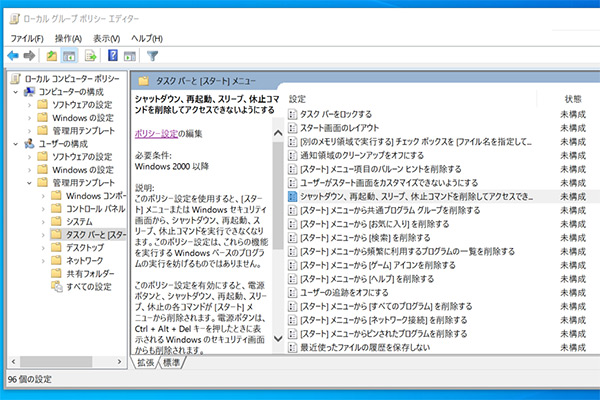Click the Back arrow toolbar icon
The width and height of the screenshot is (600, 400).
coord(13,55)
